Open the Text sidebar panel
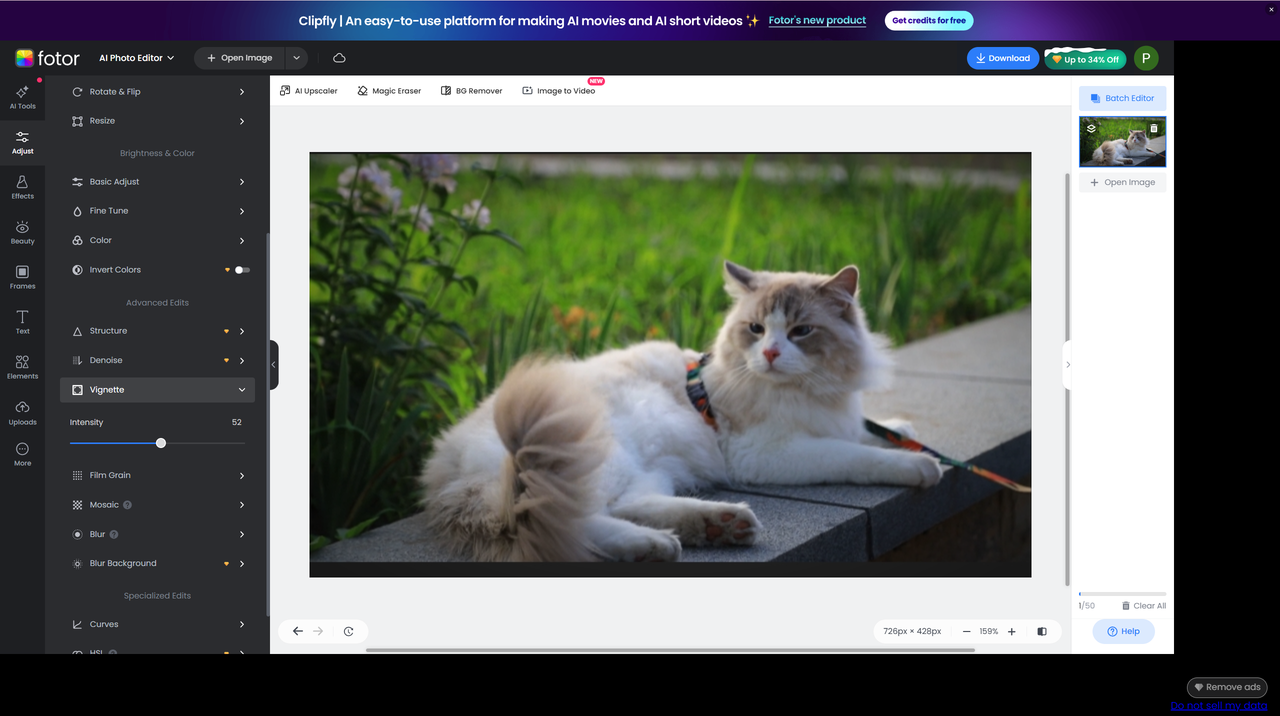Viewport: 1280px width, 716px height. point(22,322)
